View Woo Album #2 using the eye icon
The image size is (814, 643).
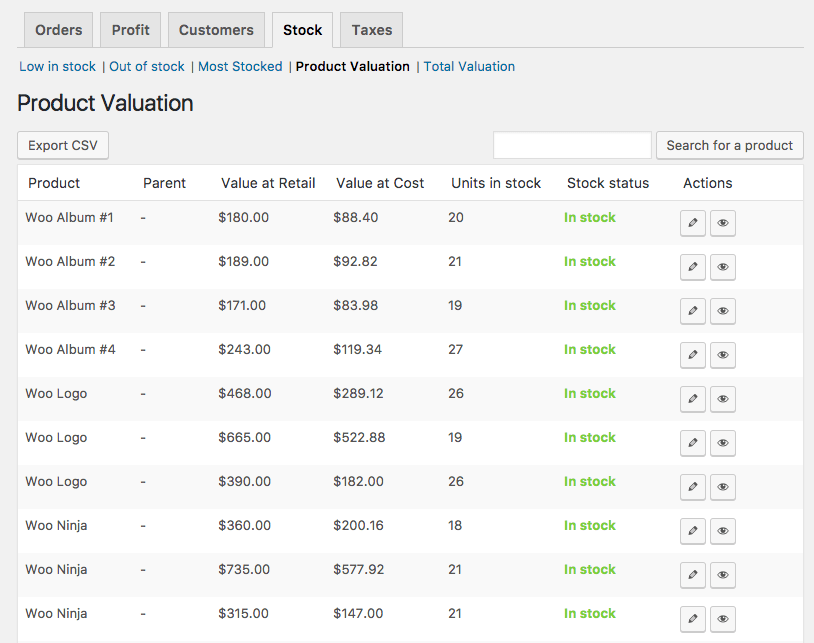pos(722,267)
